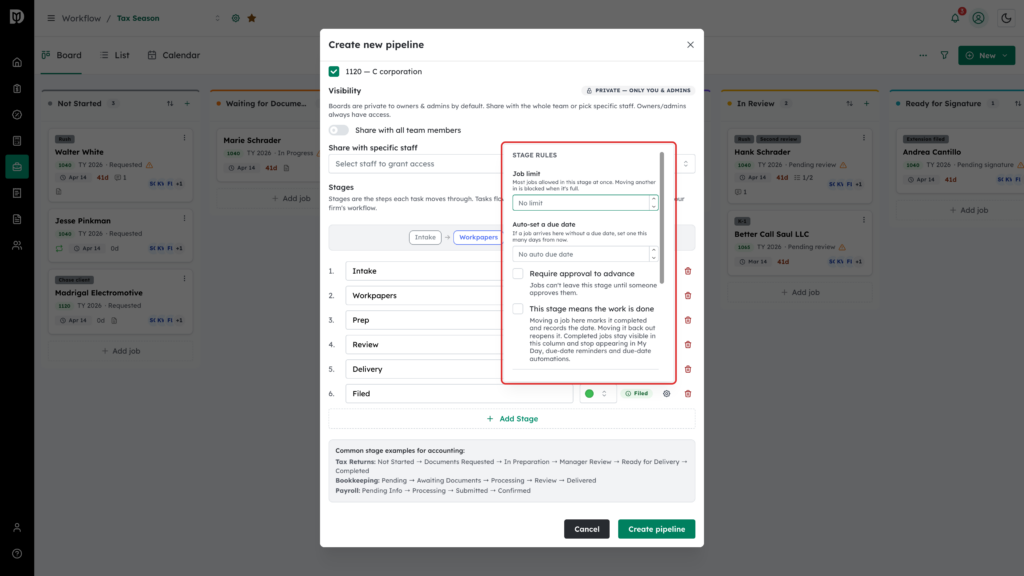Sort the Not Started column
The height and width of the screenshot is (576, 1024).
point(170,103)
